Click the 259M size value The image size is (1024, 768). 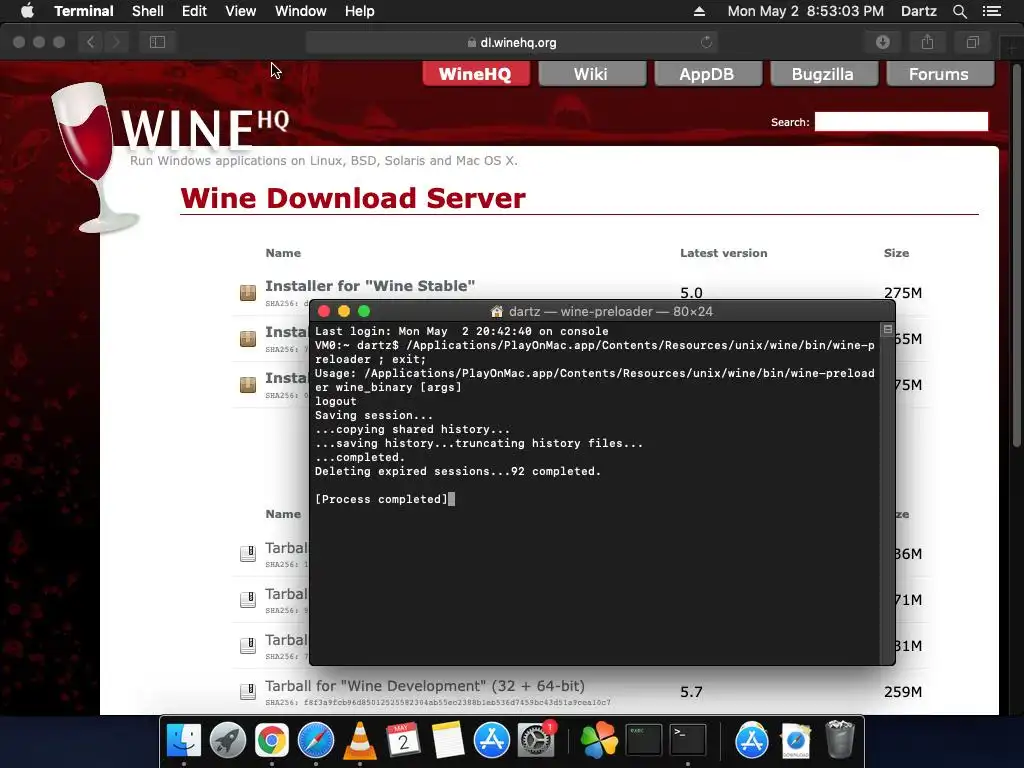(903, 692)
